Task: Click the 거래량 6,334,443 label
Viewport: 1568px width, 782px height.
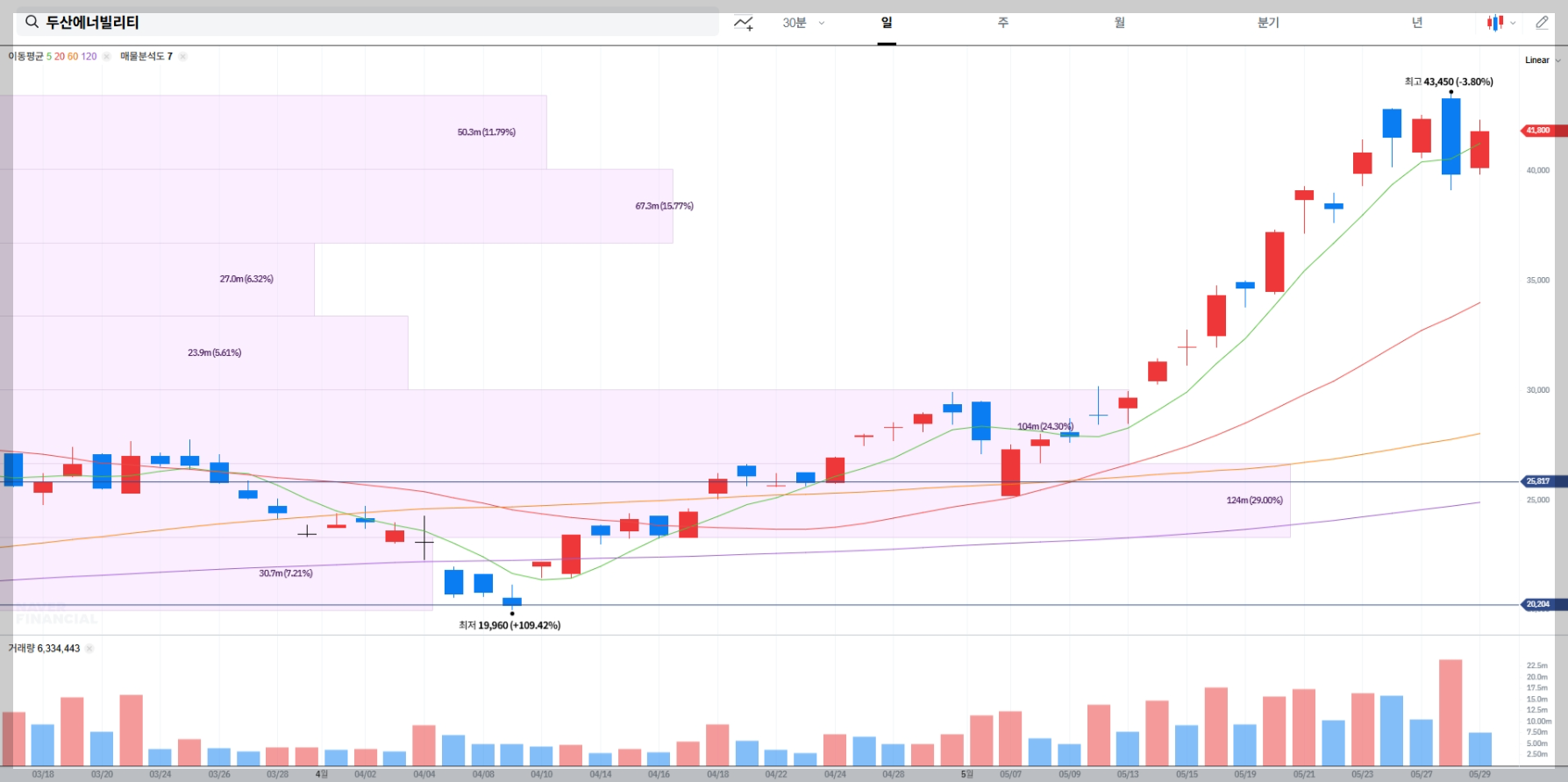Action: click(44, 649)
